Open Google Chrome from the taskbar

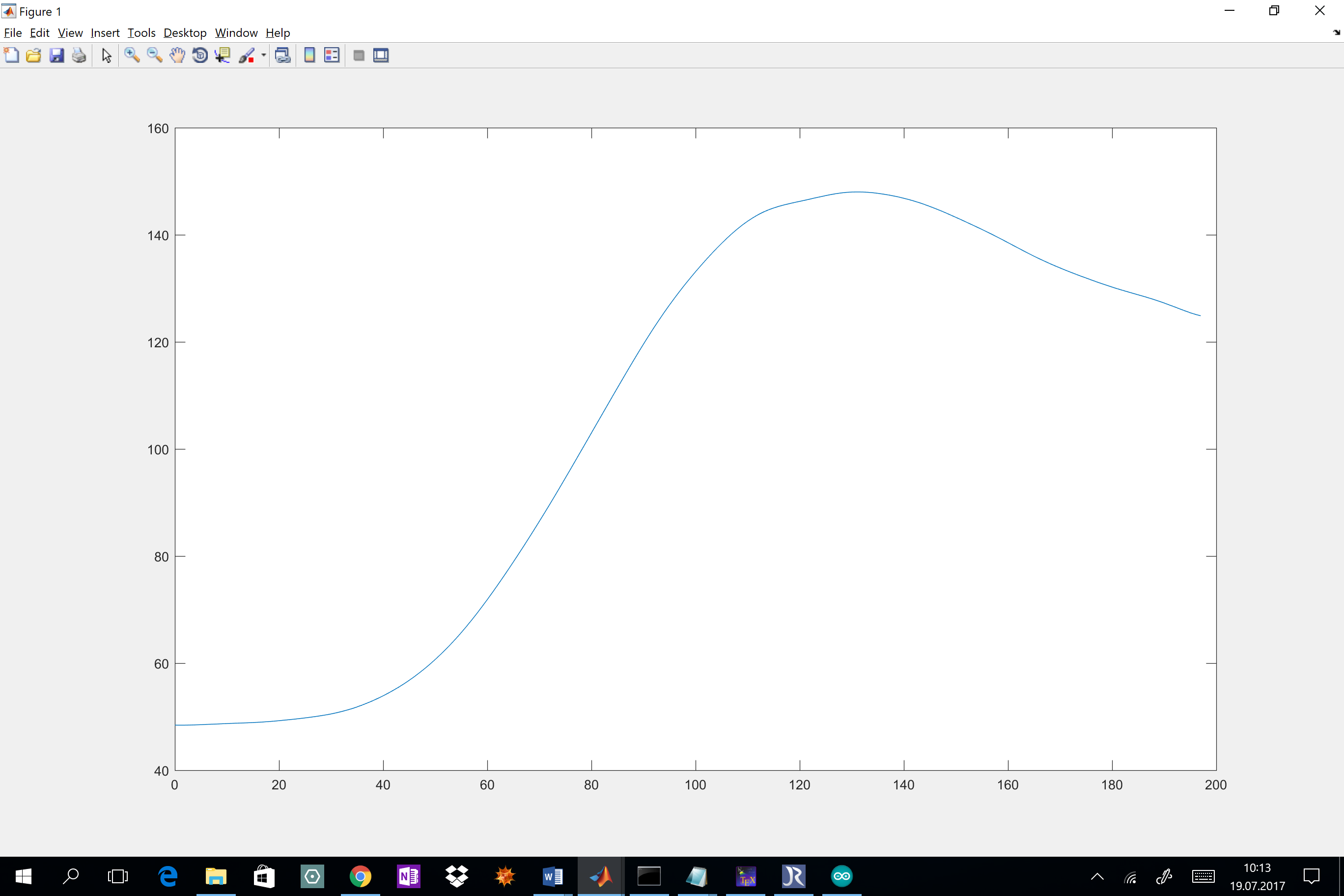point(360,876)
